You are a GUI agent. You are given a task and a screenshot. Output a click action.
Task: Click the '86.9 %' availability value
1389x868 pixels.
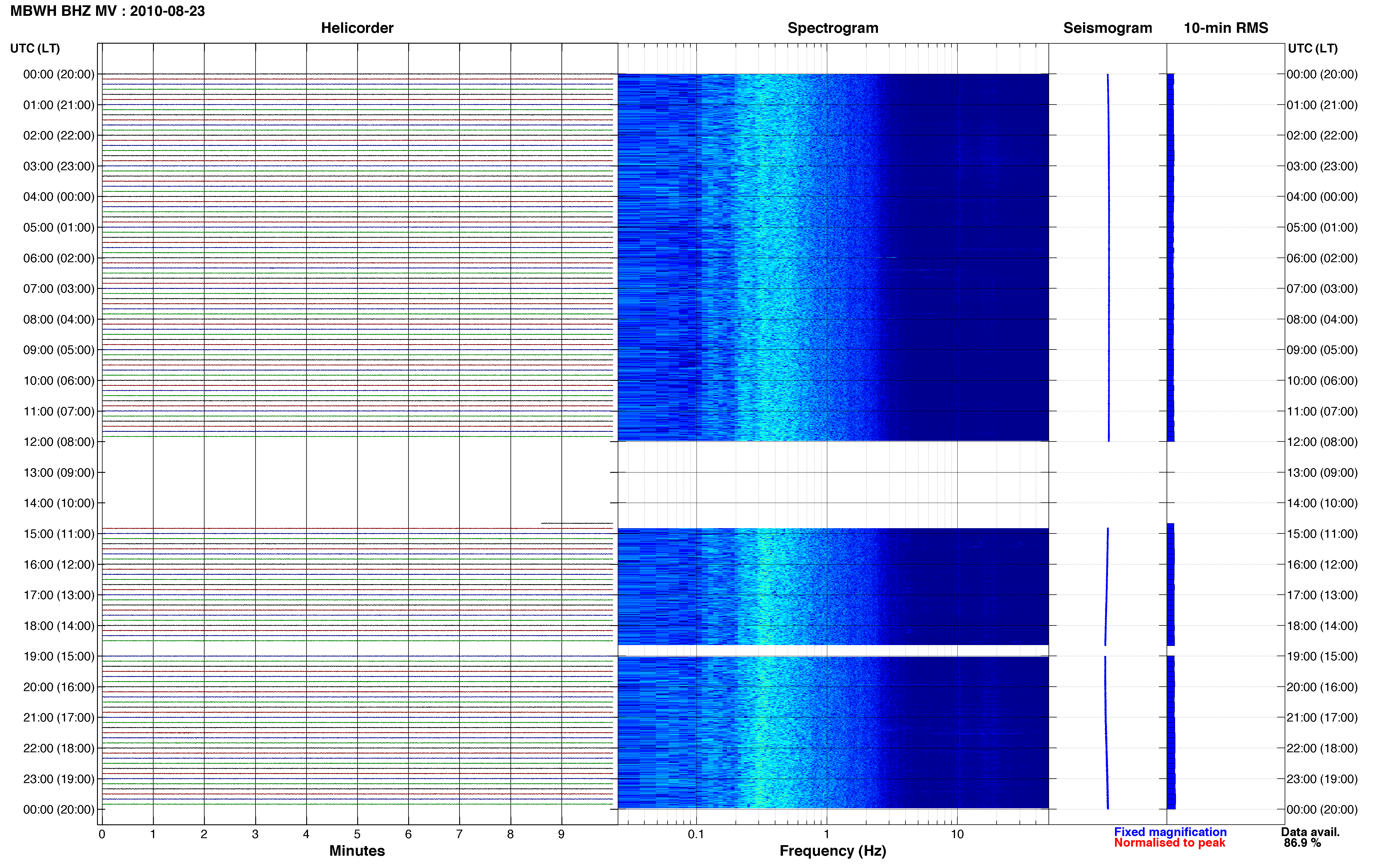click(1302, 843)
